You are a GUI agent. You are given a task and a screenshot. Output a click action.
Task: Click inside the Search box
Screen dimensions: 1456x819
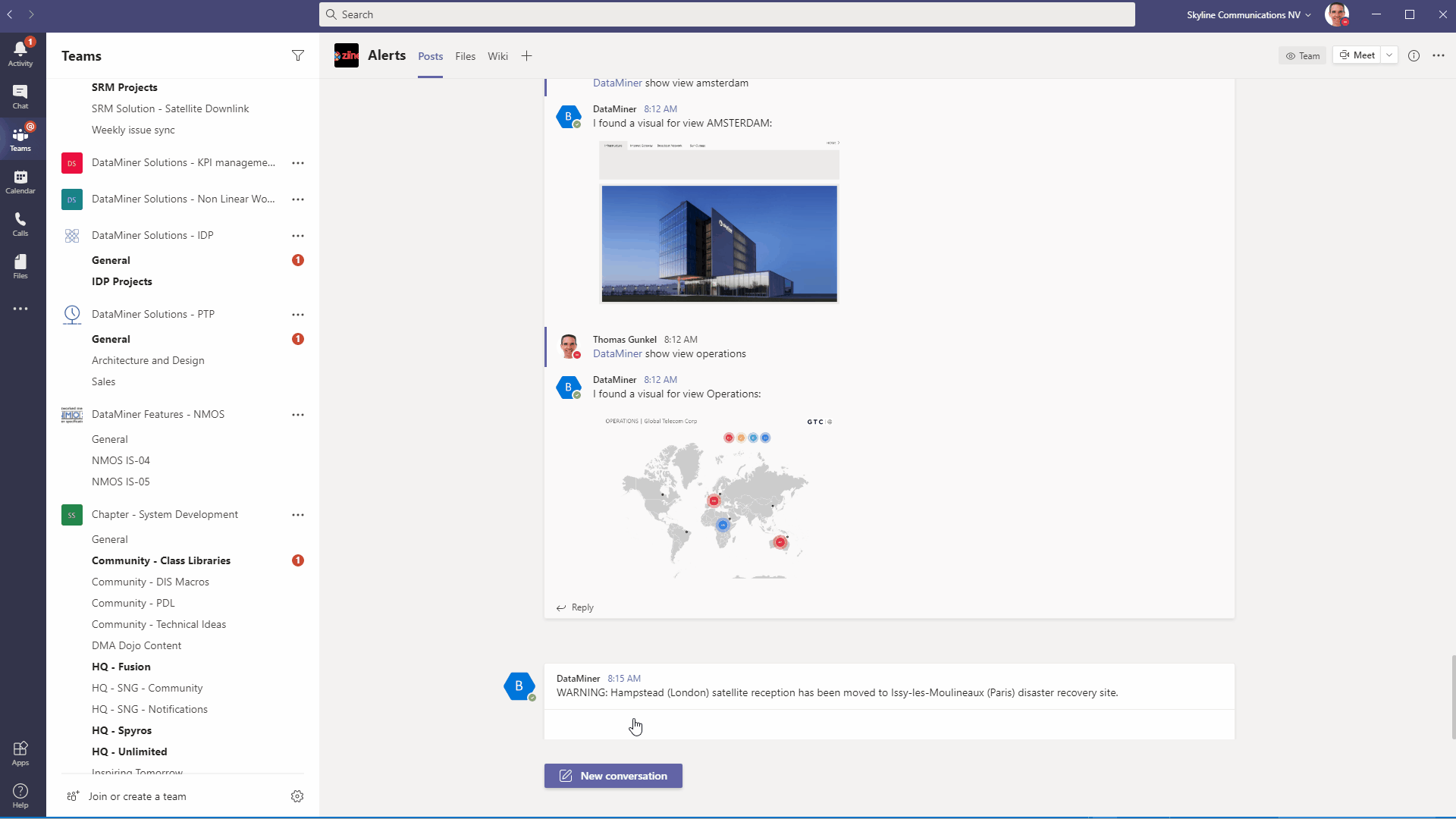(726, 14)
